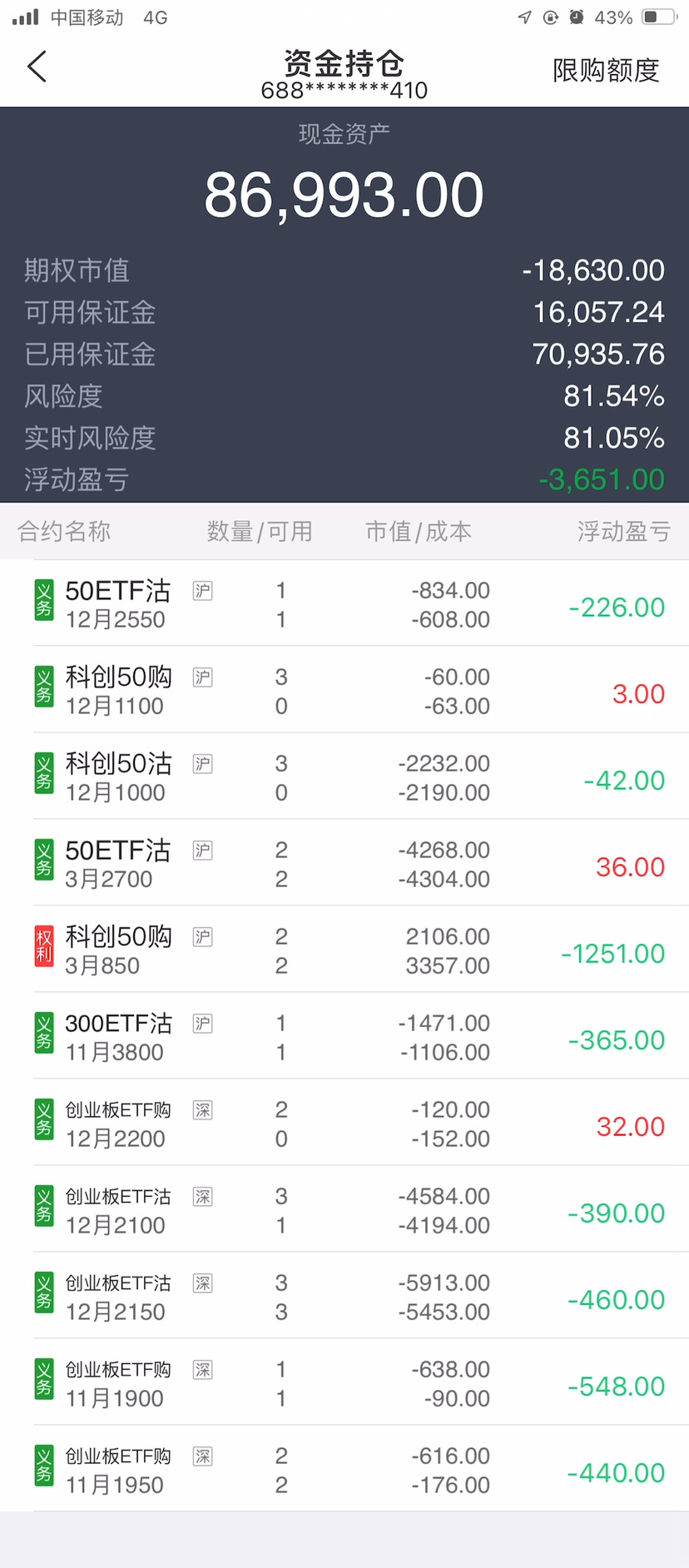Tap the 沪 exchange tag on 300ETF沽

202,1023
